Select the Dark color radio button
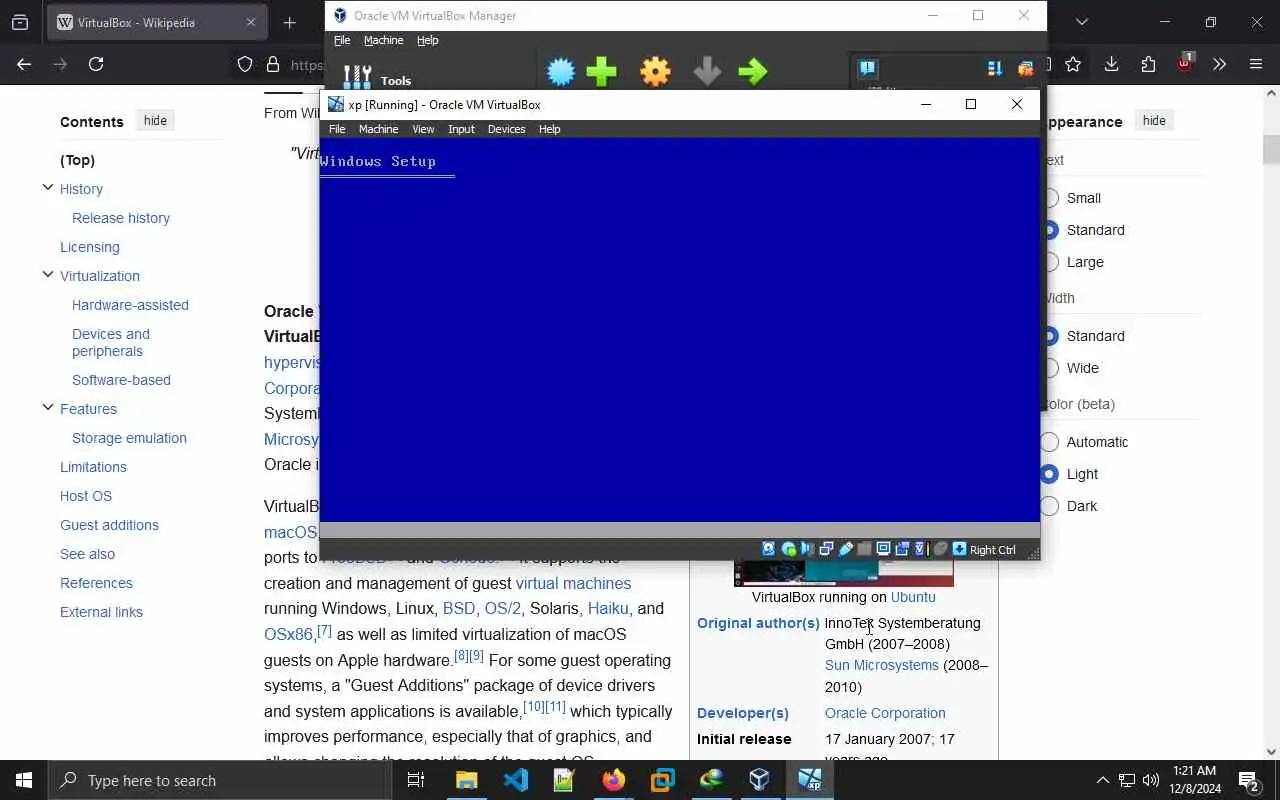1280x800 pixels. pos(1050,506)
